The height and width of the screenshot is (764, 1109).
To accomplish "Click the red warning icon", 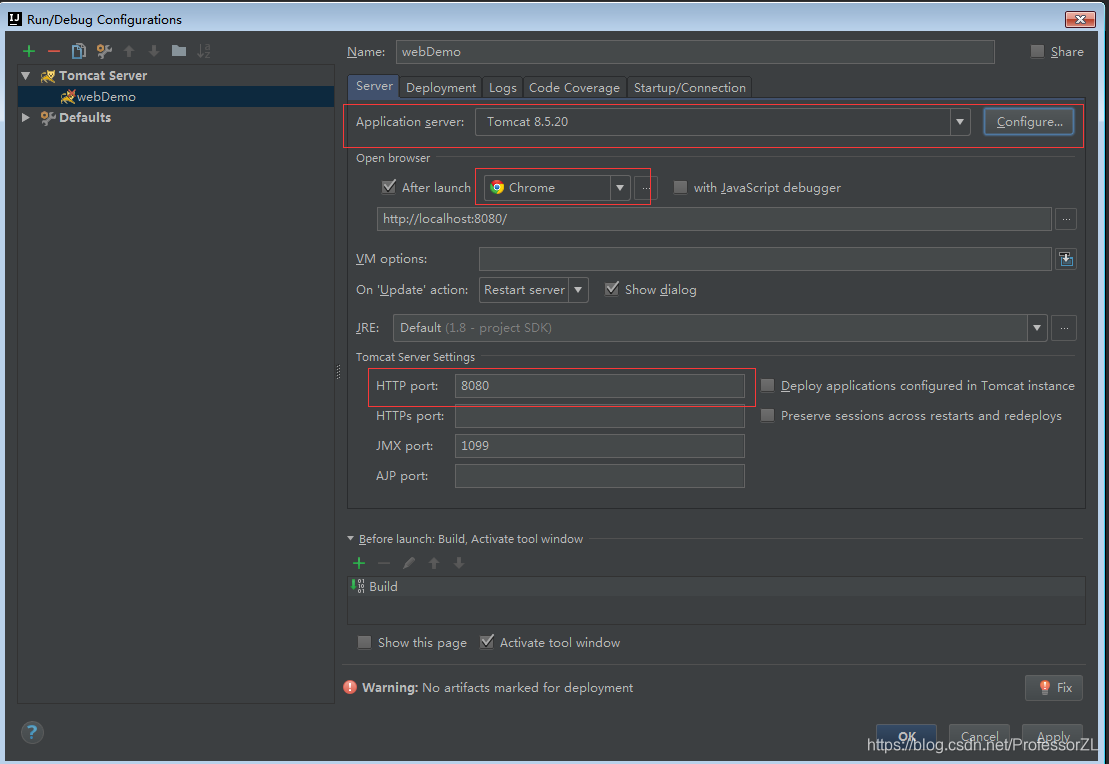I will [x=350, y=688].
